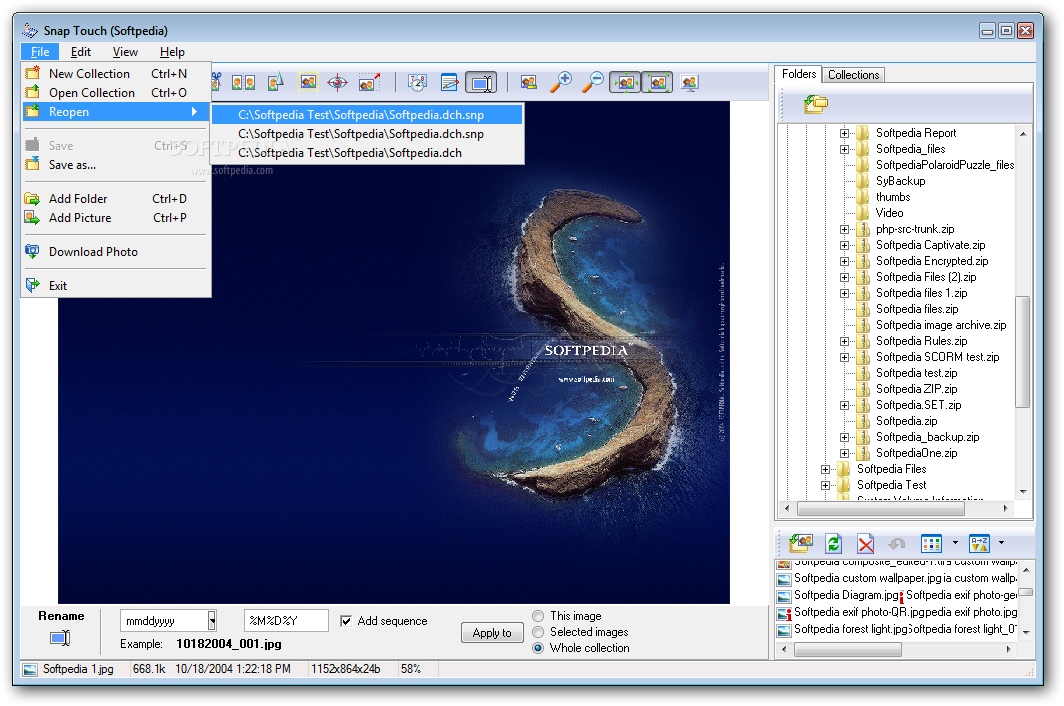Image resolution: width=1064 pixels, height=706 pixels.
Task: Switch to the Folders tab
Action: 799,73
